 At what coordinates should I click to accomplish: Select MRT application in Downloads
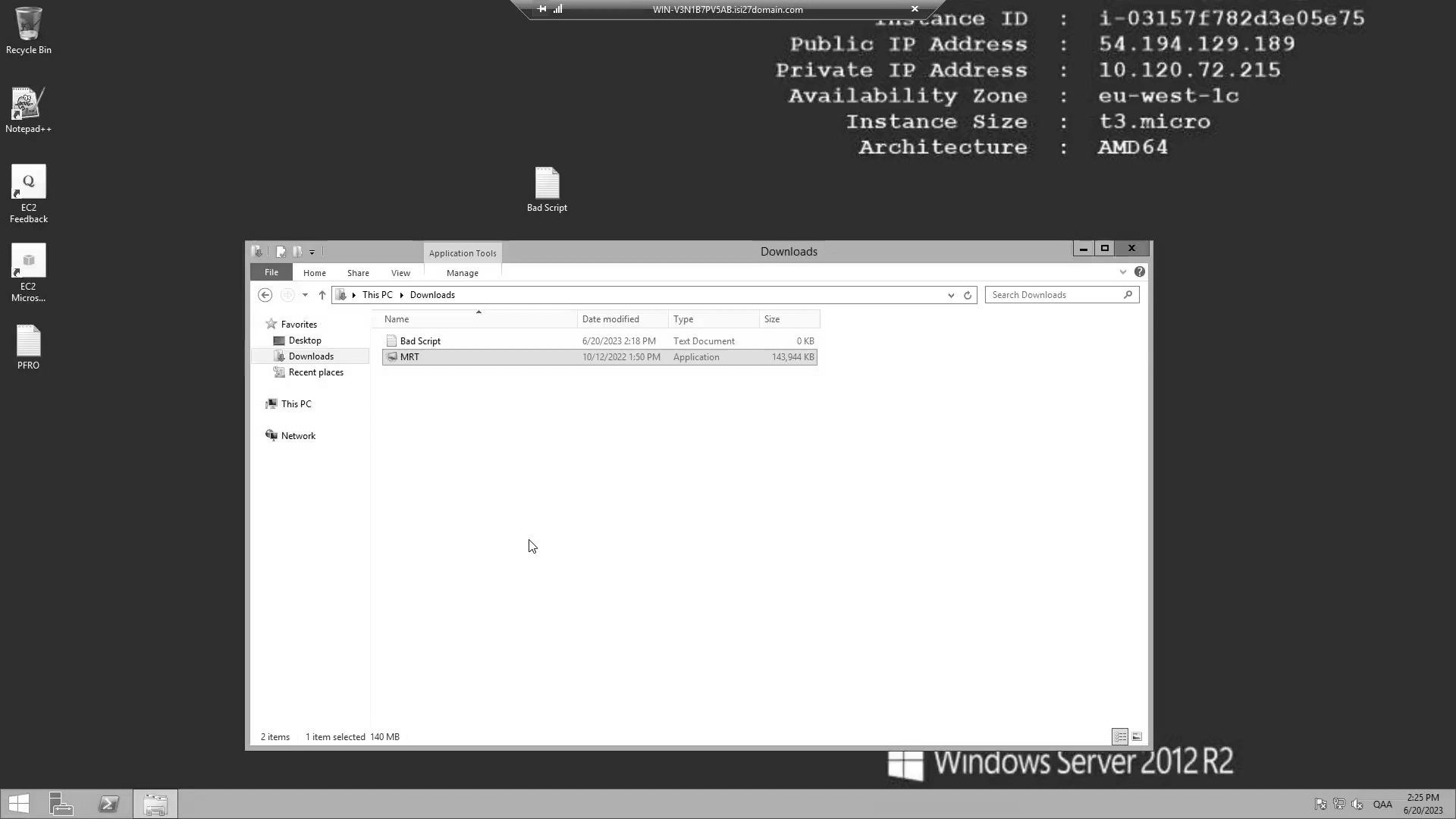410,357
